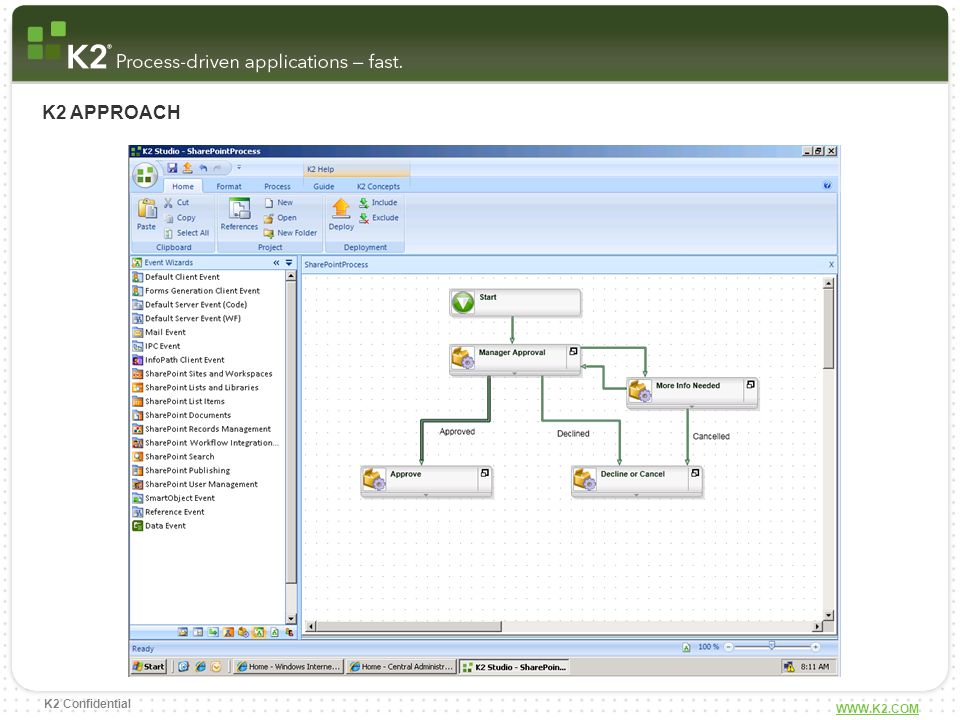Screen dimensions: 960x720
Task: Click the K2 application orb button
Action: click(x=145, y=176)
